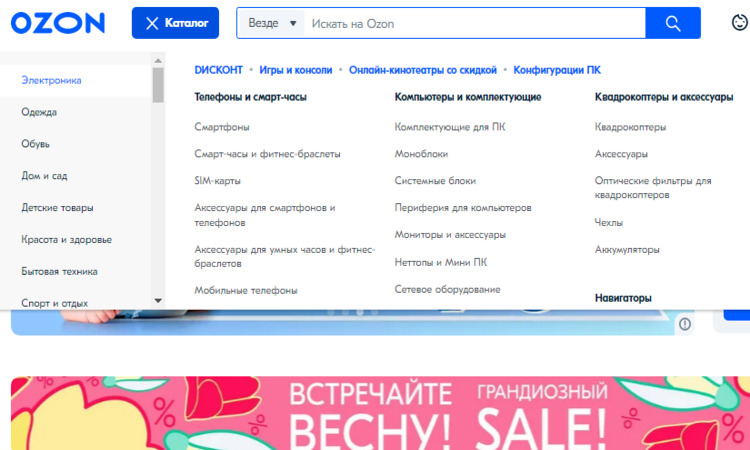Go to Квадрокоптеры subcategory
750x450 pixels.
click(630, 127)
